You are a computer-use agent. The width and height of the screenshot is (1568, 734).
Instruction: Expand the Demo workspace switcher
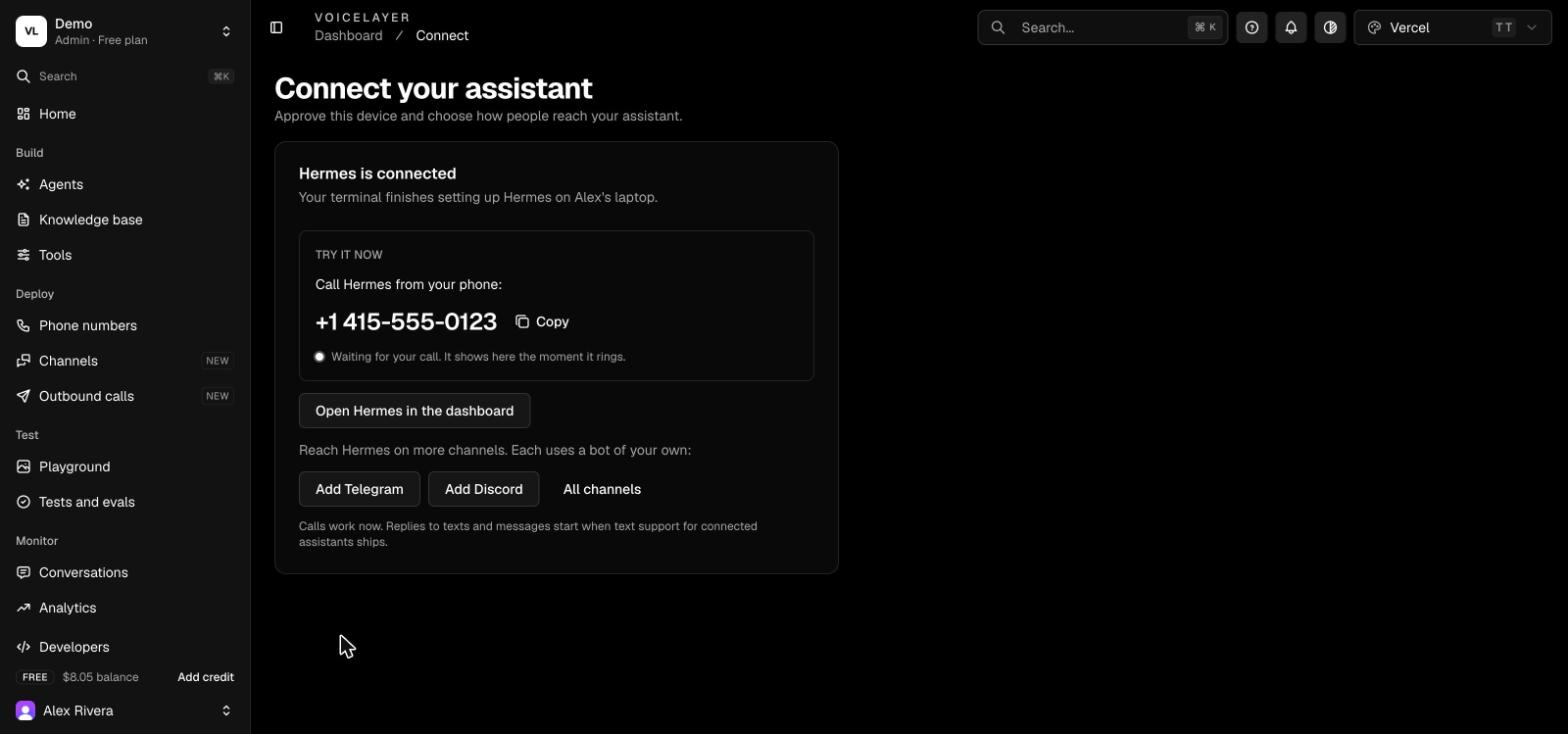tap(125, 31)
